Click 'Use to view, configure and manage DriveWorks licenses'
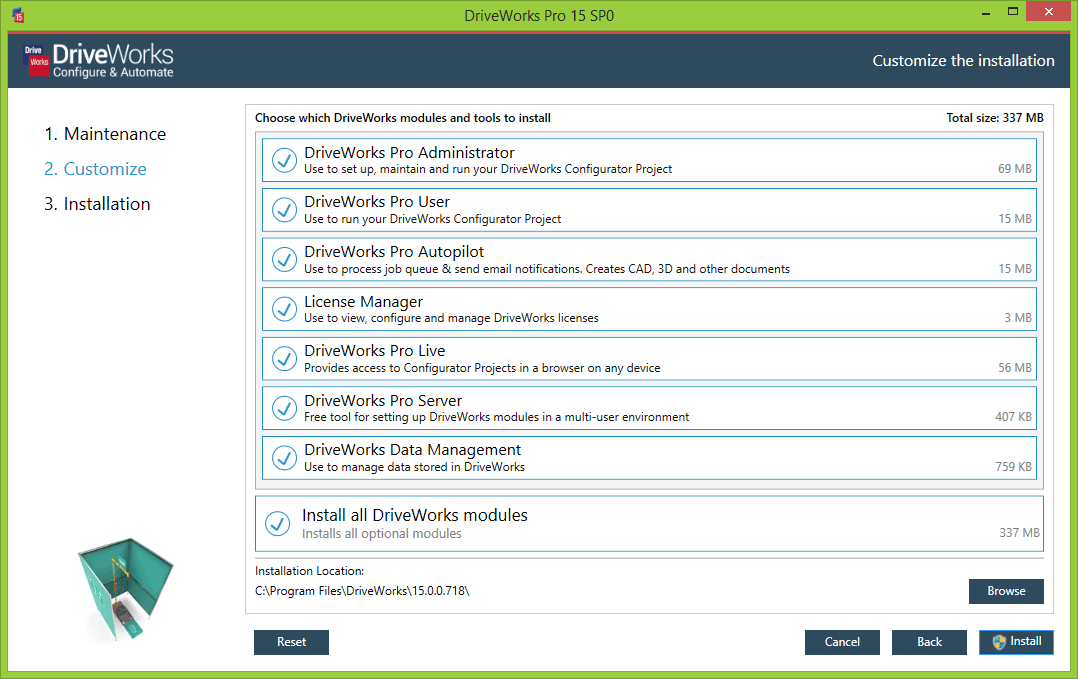Image resolution: width=1078 pixels, height=679 pixels. (x=452, y=318)
